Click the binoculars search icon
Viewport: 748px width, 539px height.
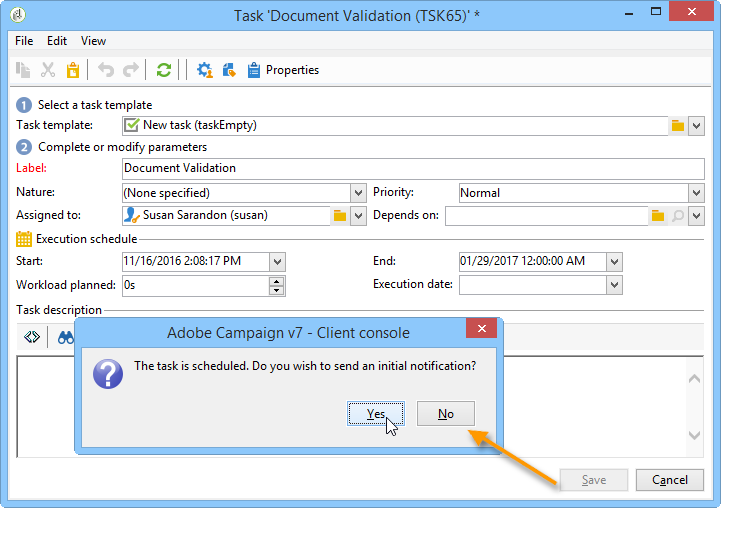65,338
